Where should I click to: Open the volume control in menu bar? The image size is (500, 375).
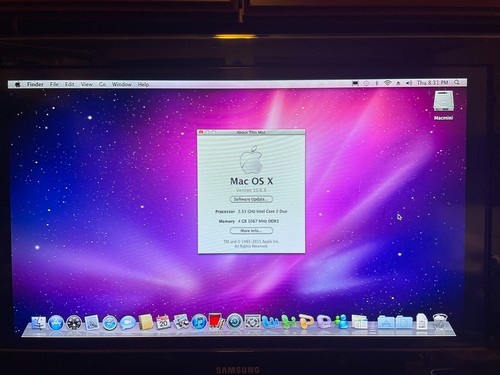click(x=409, y=83)
